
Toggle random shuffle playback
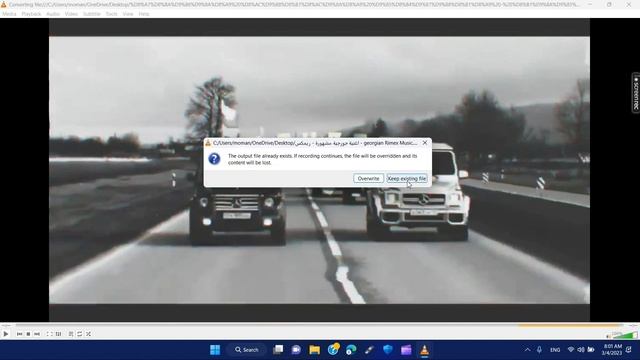coord(89,334)
